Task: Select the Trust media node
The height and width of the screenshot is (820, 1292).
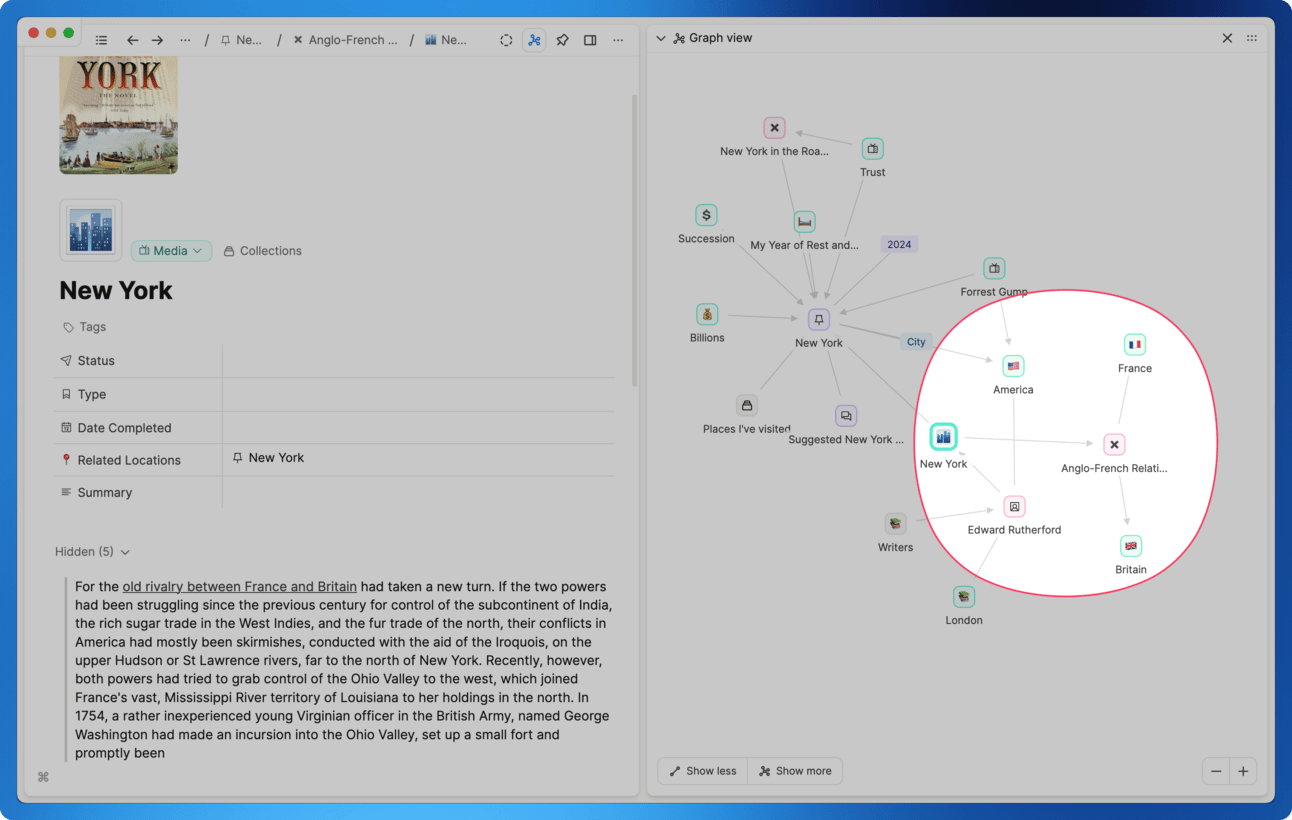Action: (x=873, y=149)
